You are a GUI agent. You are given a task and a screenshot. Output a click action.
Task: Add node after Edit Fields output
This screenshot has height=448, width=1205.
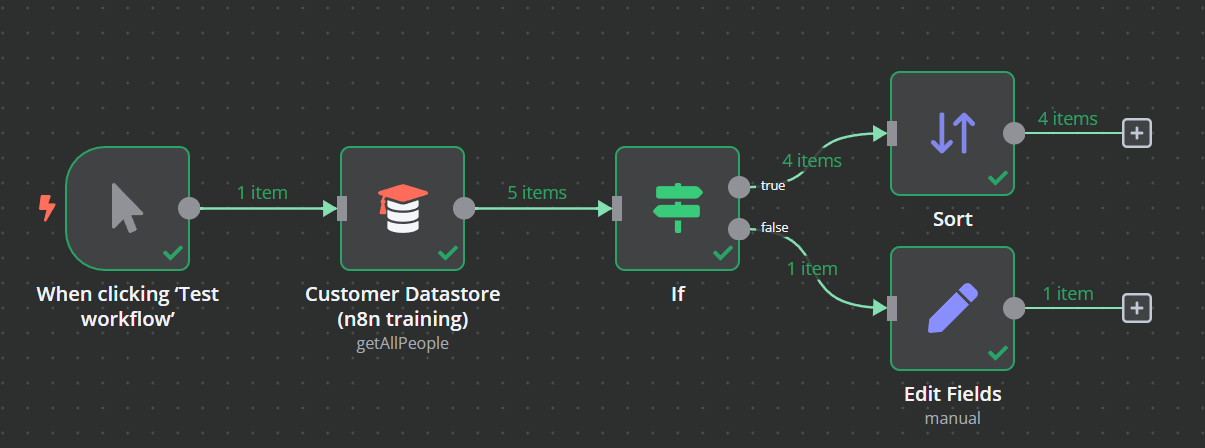(1135, 308)
